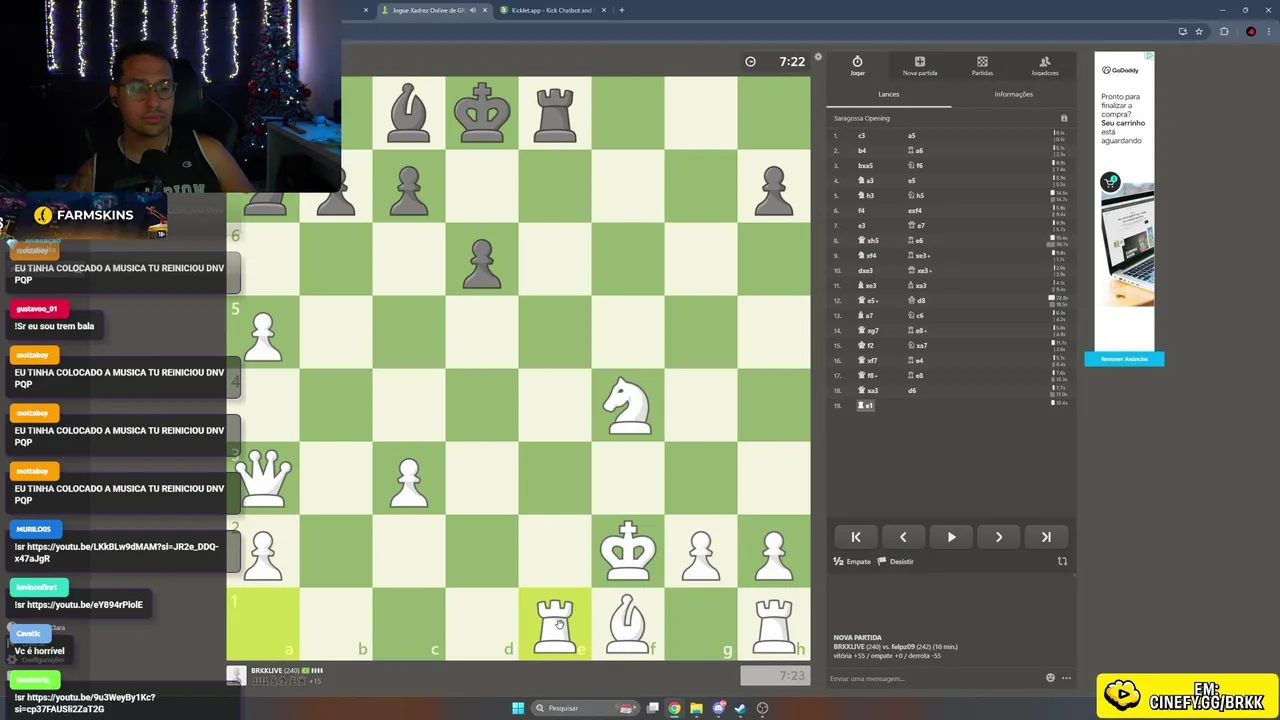Select the white knight on the board
The image size is (1280, 720).
tap(628, 405)
